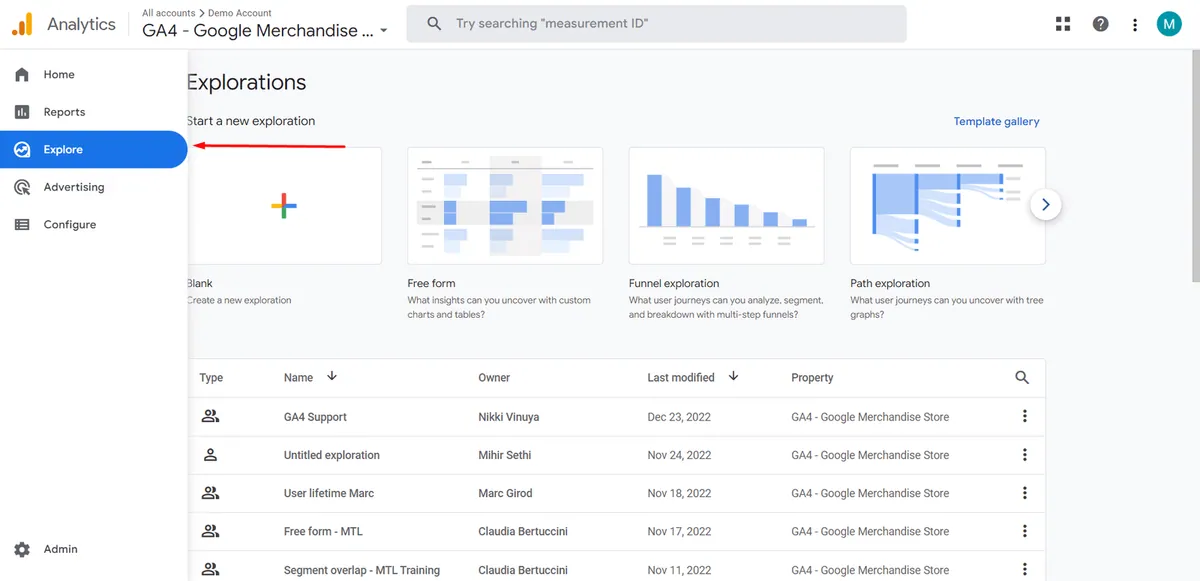Image resolution: width=1200 pixels, height=581 pixels.
Task: Open the GA4 Support exploration
Action: click(x=315, y=417)
